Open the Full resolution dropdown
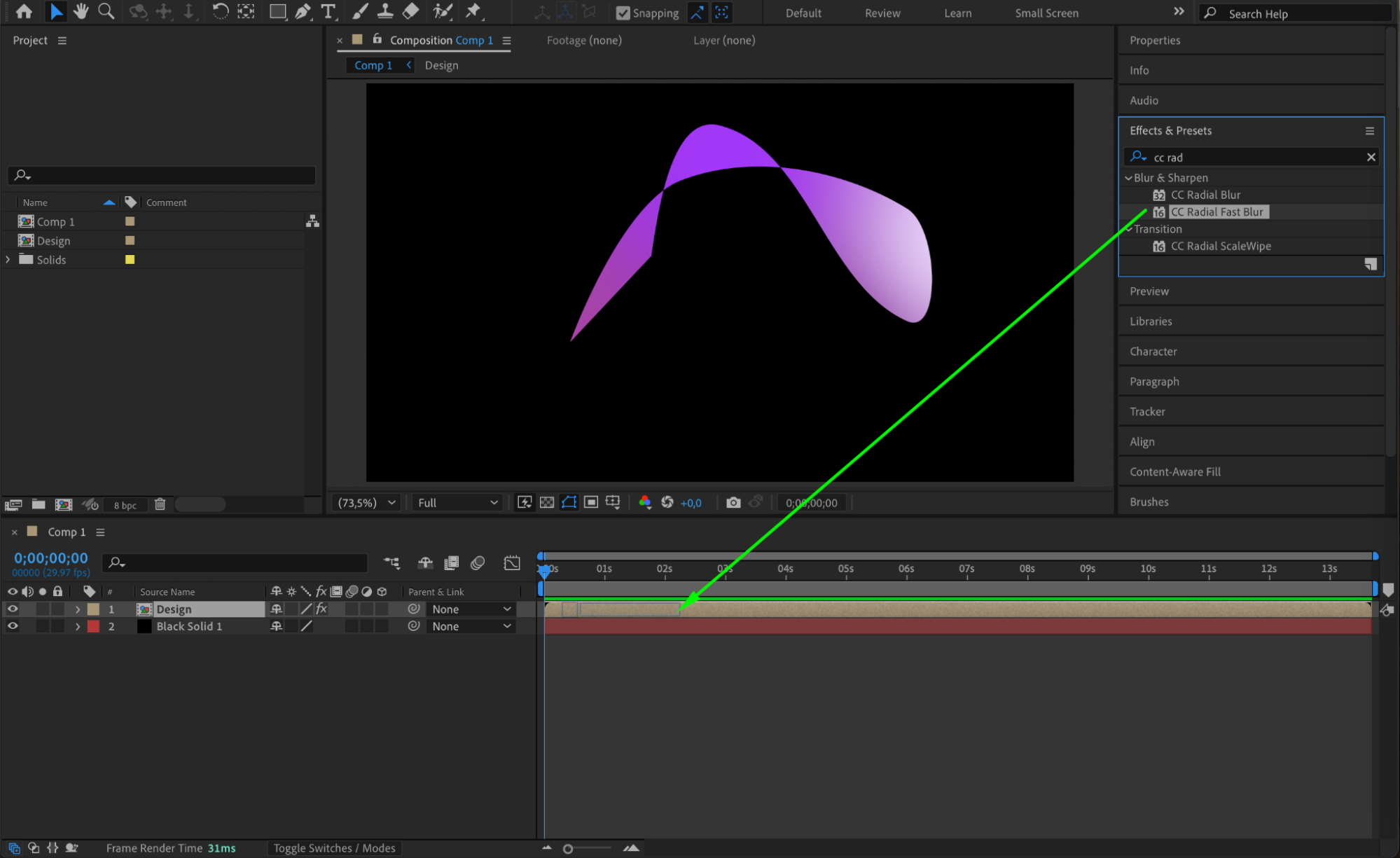Image resolution: width=1400 pixels, height=858 pixels. (x=457, y=502)
